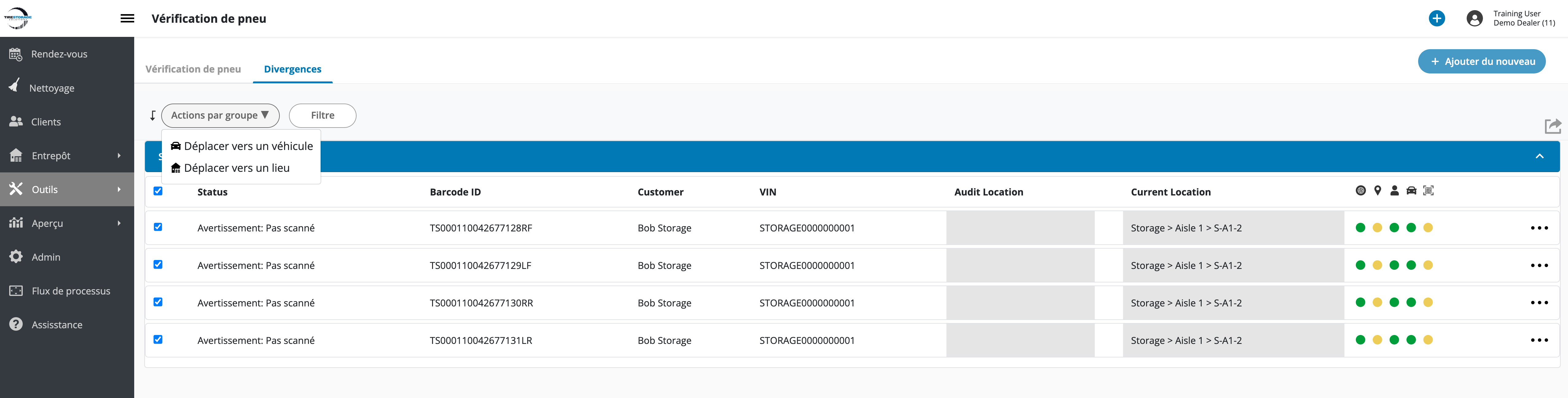
Task: Collapse the blue section with chevron
Action: pyautogui.click(x=1539, y=156)
